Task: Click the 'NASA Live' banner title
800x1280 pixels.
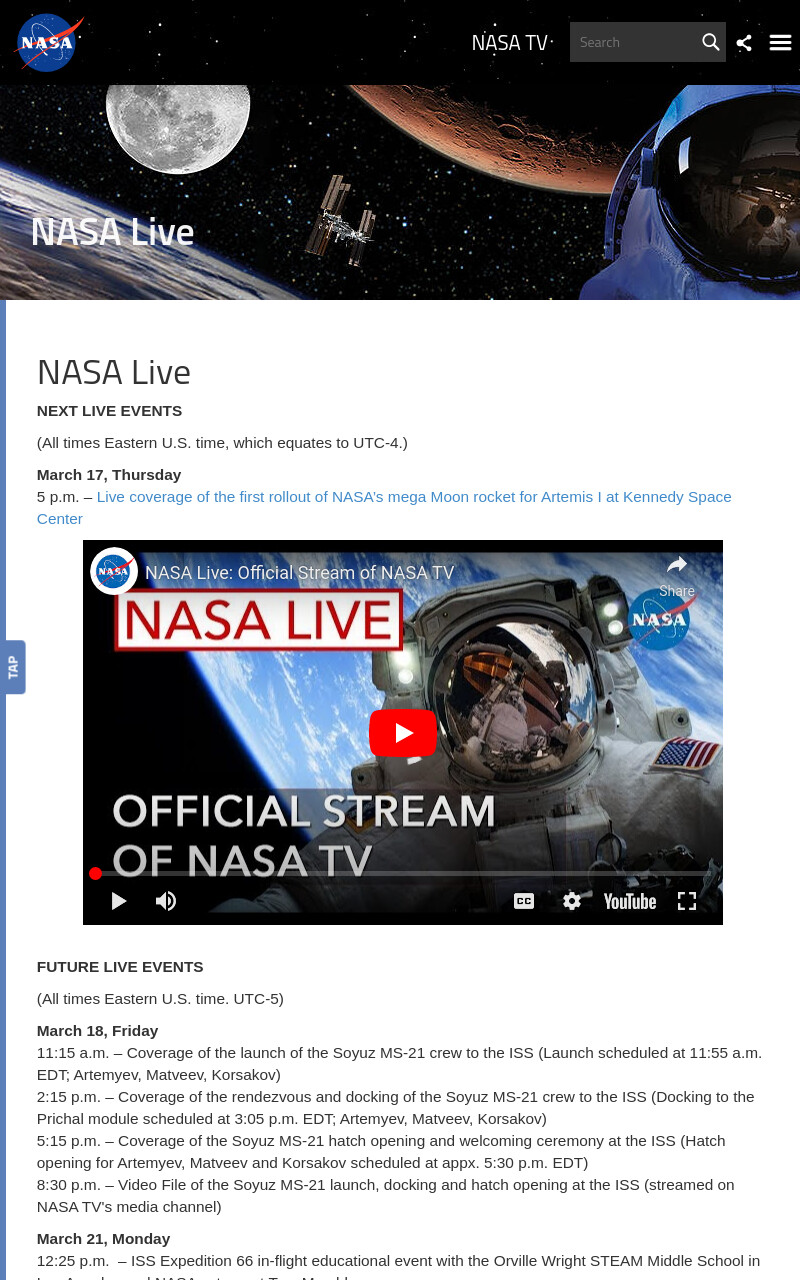Action: point(112,232)
